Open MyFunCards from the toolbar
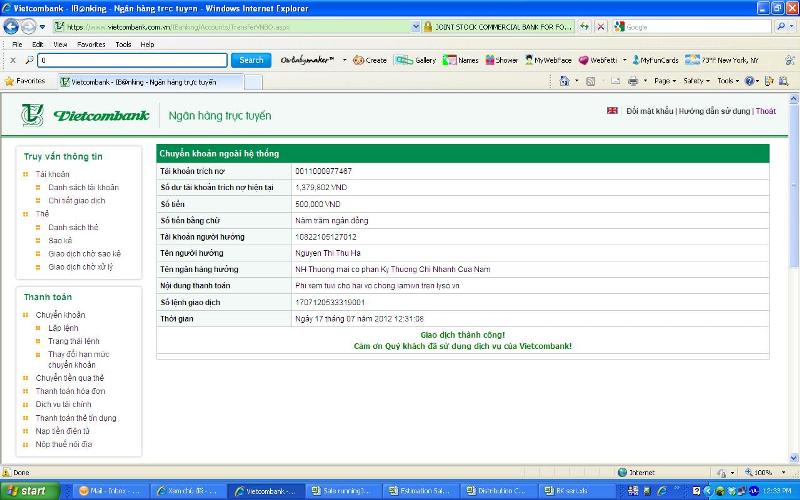This screenshot has width=800, height=500. click(x=655, y=60)
